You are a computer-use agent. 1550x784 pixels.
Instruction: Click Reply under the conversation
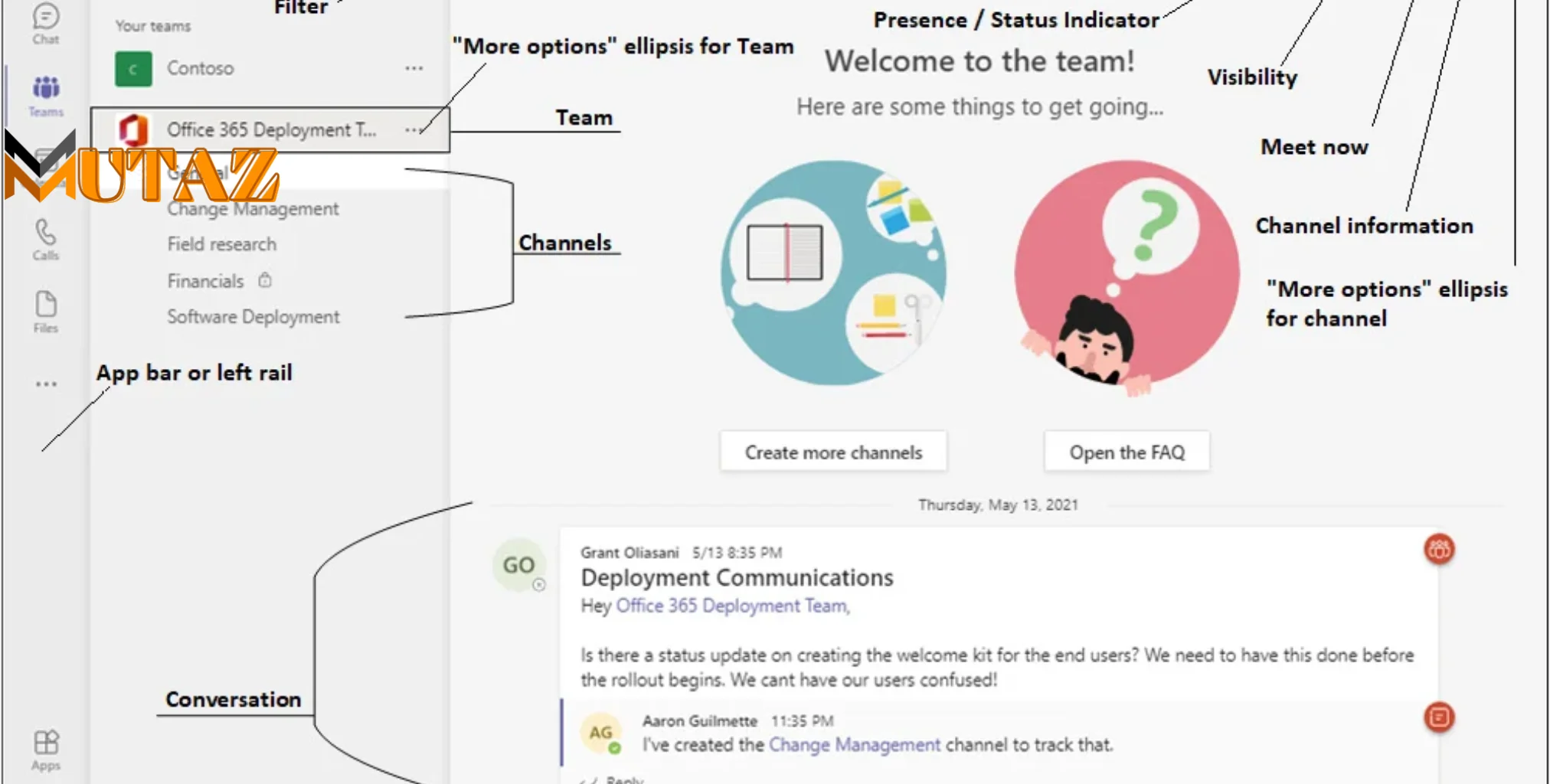pyautogui.click(x=625, y=779)
